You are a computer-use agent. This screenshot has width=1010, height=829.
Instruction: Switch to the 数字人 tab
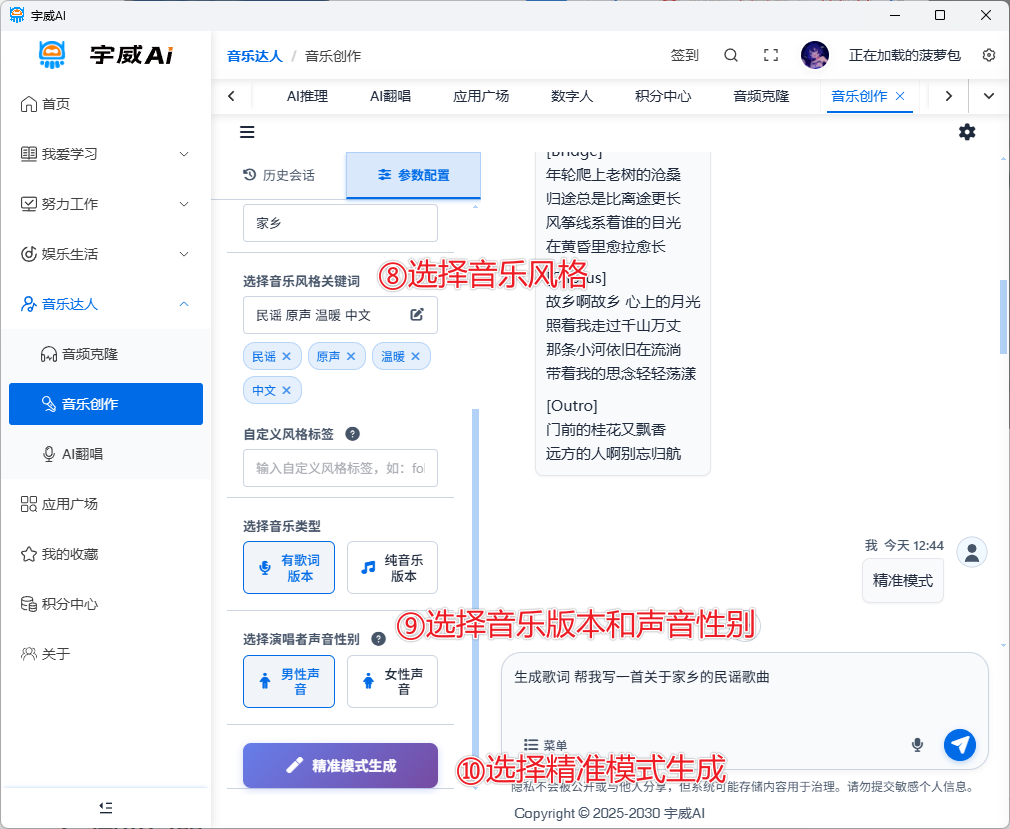(x=572, y=96)
